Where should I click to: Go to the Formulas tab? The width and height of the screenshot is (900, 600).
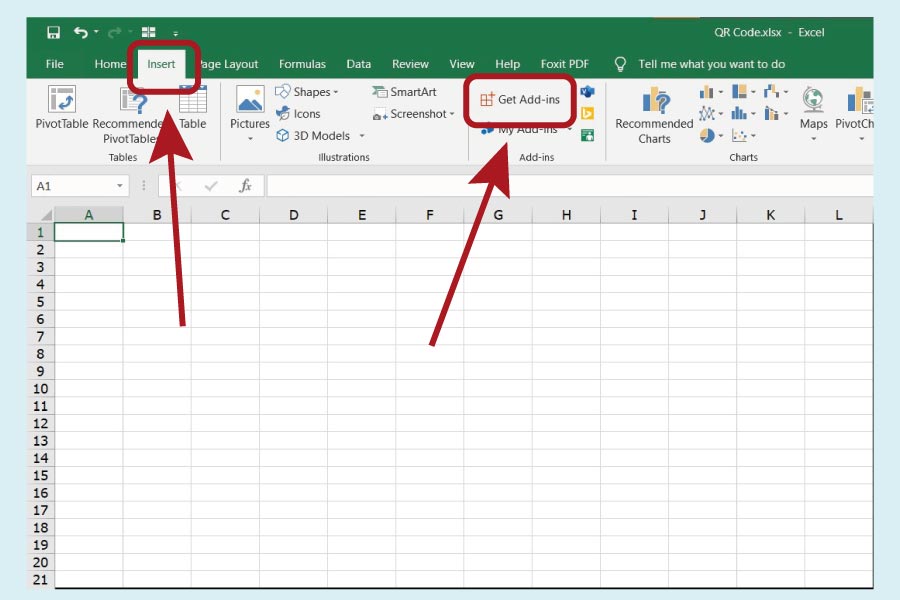(x=302, y=64)
